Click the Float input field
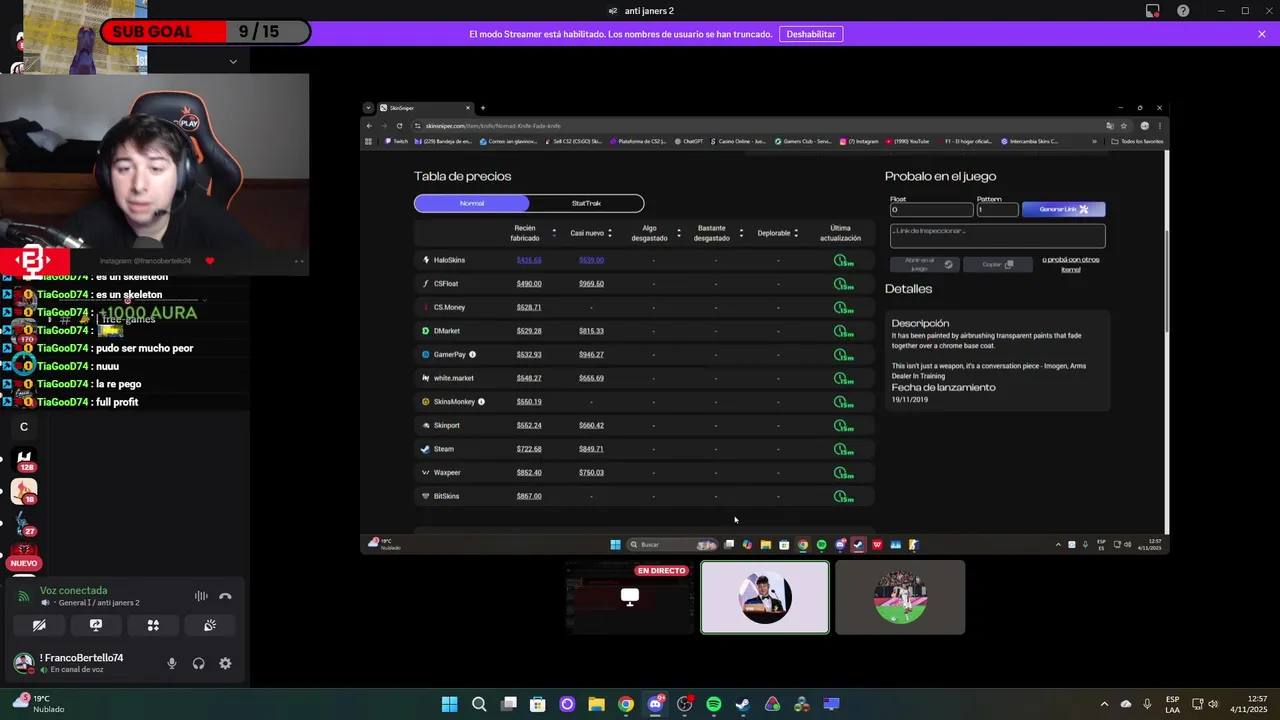The height and width of the screenshot is (720, 1280). [x=931, y=210]
